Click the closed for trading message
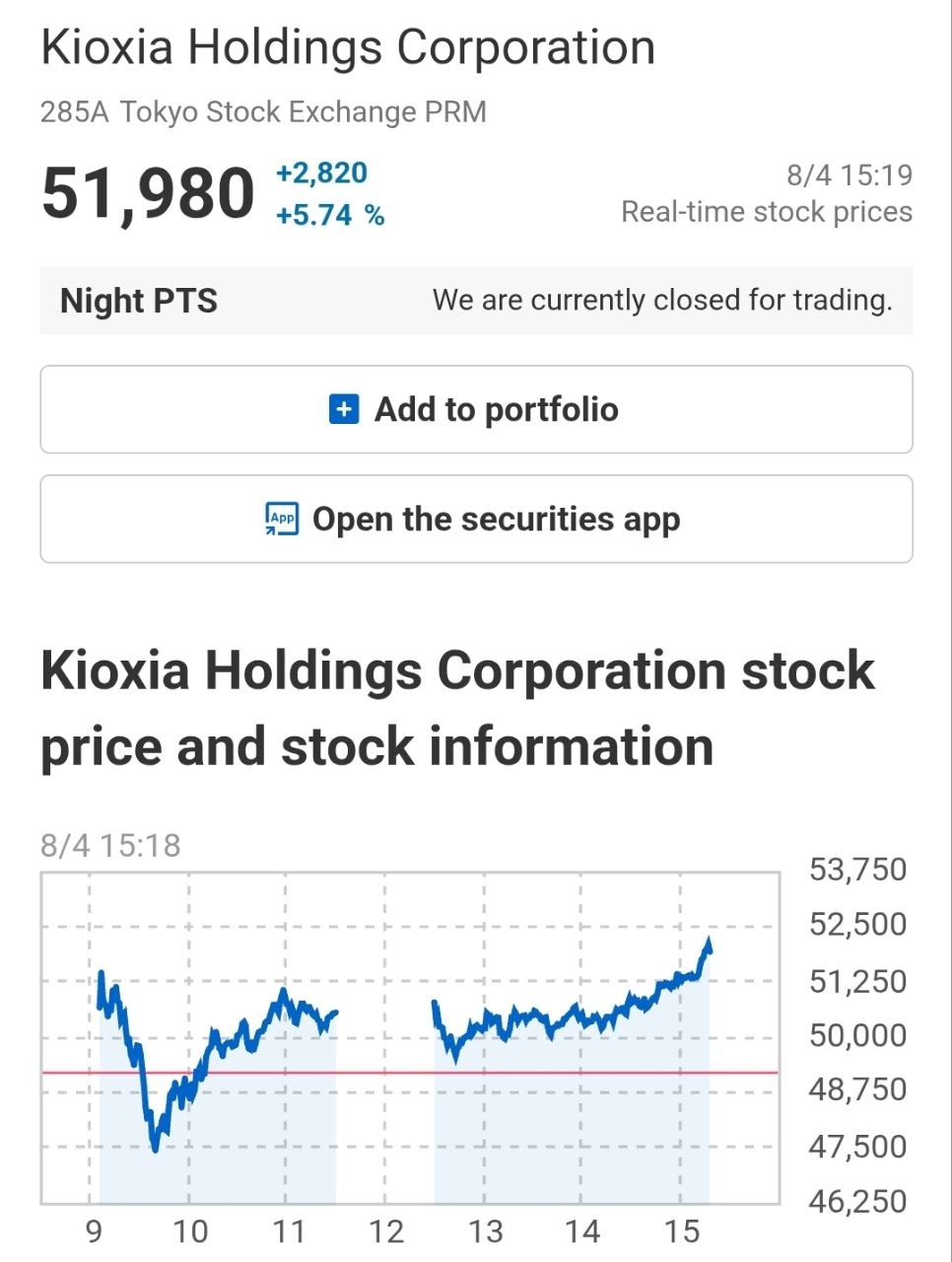The width and height of the screenshot is (952, 1262). tap(662, 300)
